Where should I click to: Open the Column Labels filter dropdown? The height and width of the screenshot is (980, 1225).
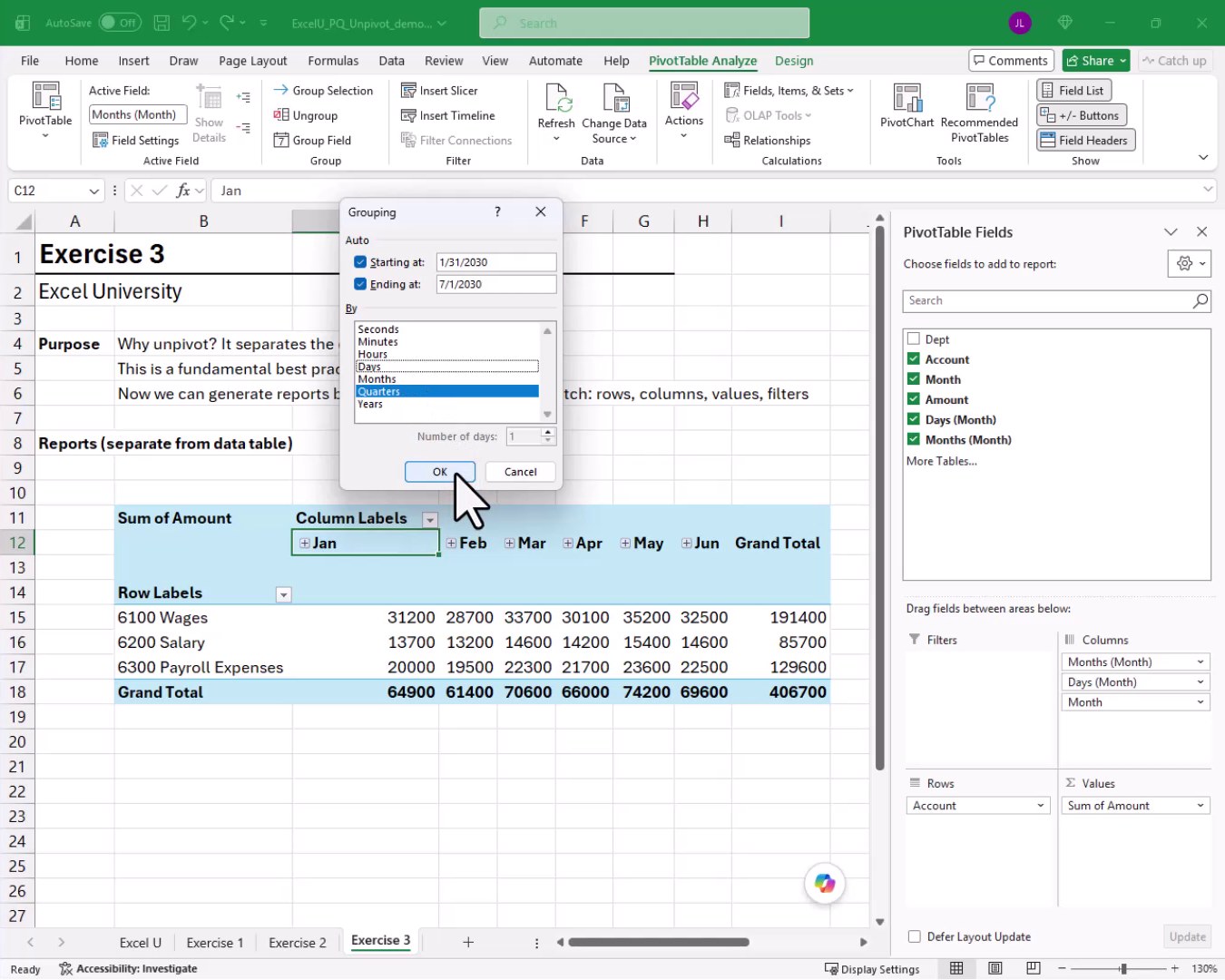(x=430, y=519)
